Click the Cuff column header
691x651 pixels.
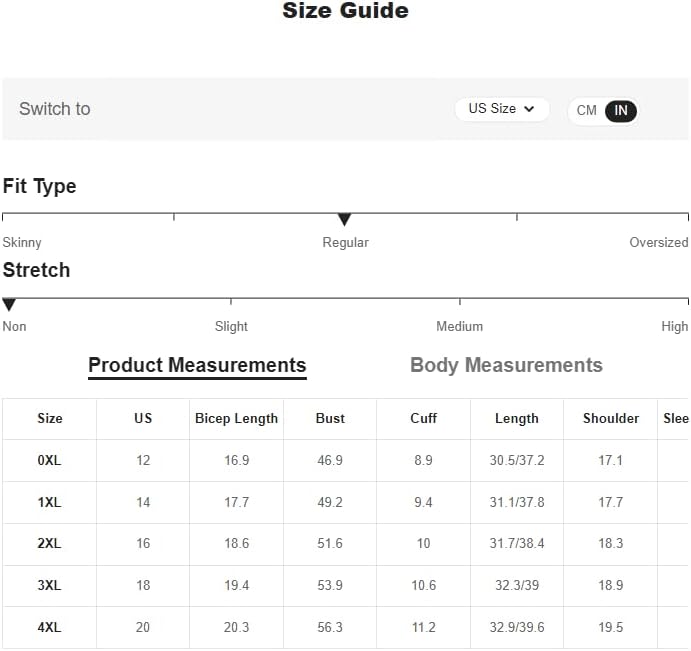click(x=424, y=418)
